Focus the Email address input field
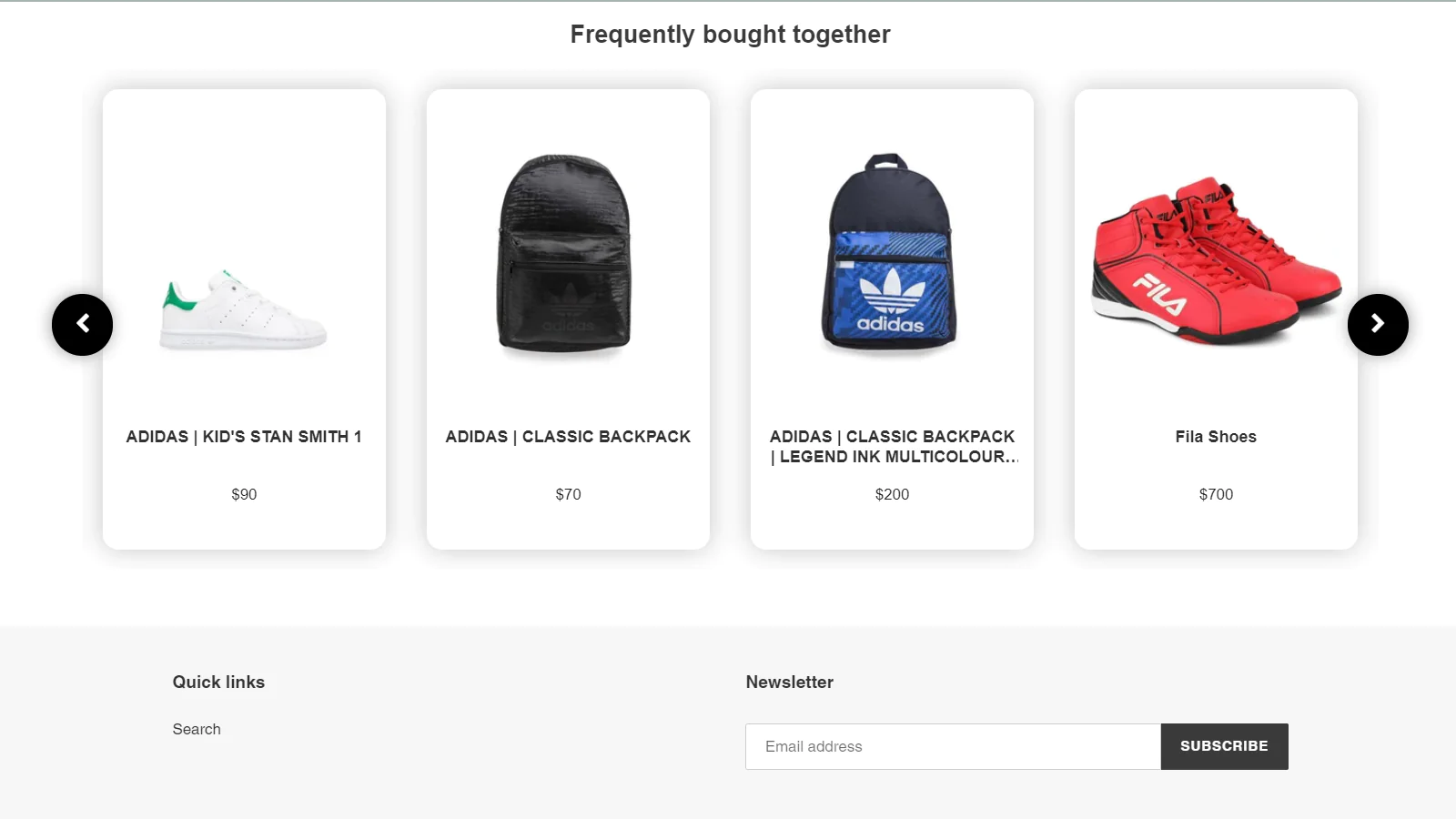Screen dimensions: 1456x819 click(x=953, y=746)
